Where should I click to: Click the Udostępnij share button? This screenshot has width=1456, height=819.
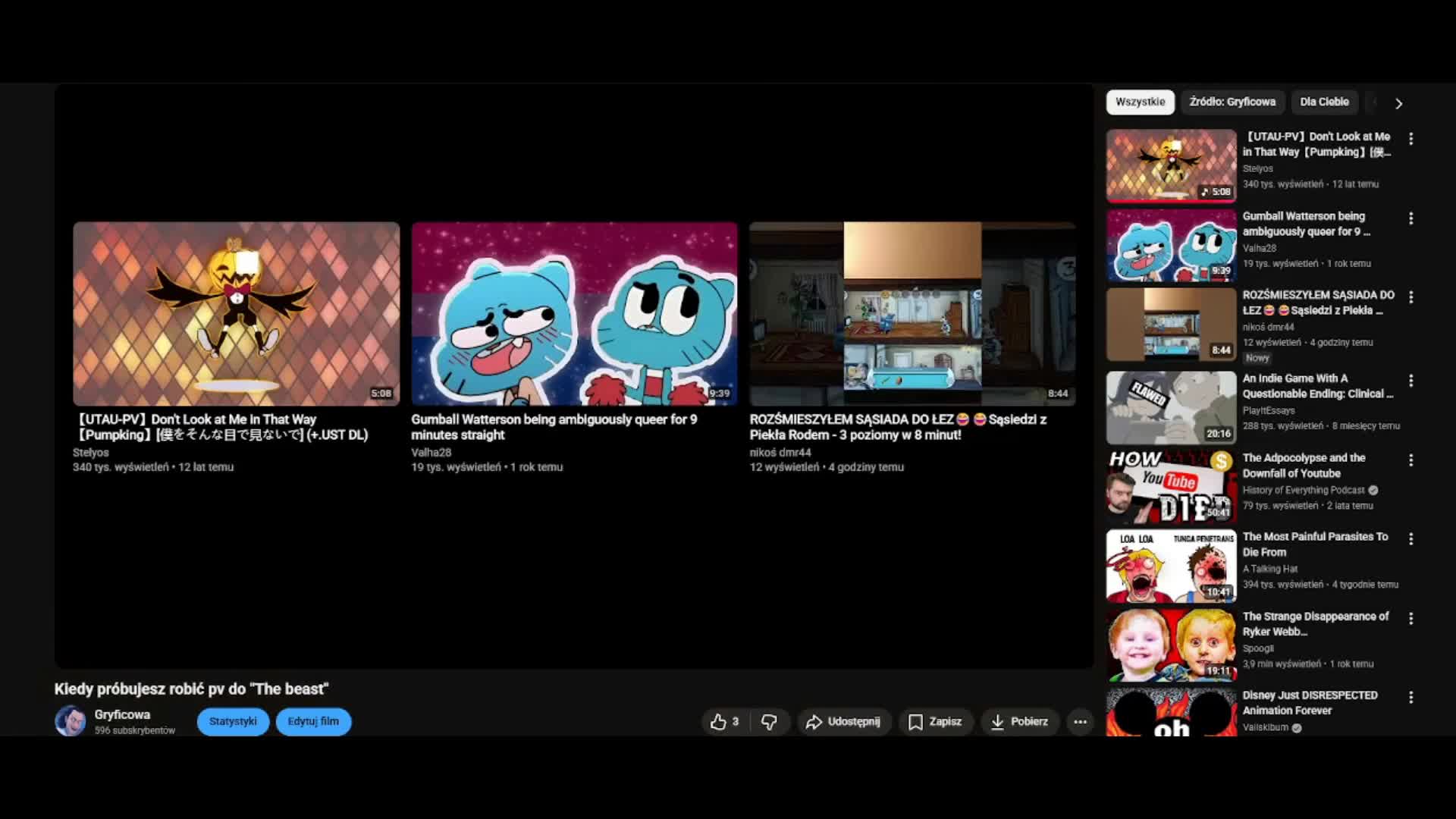[x=843, y=722]
